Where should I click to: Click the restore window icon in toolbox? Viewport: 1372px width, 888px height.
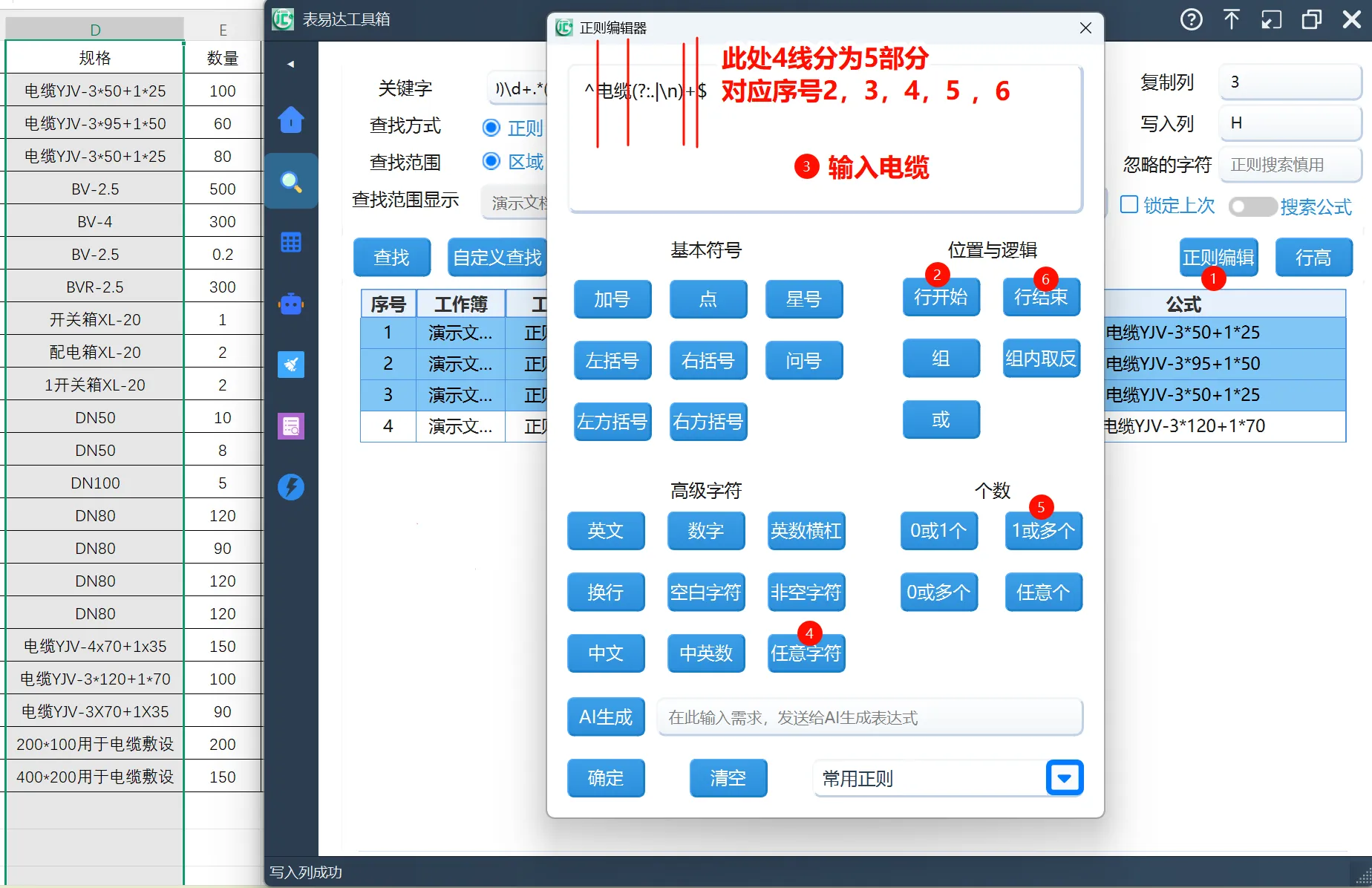click(1312, 19)
